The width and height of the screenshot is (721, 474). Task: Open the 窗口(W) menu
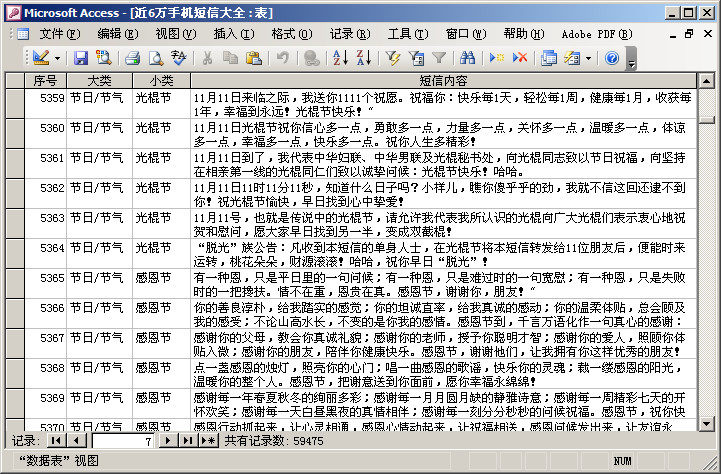click(x=466, y=34)
